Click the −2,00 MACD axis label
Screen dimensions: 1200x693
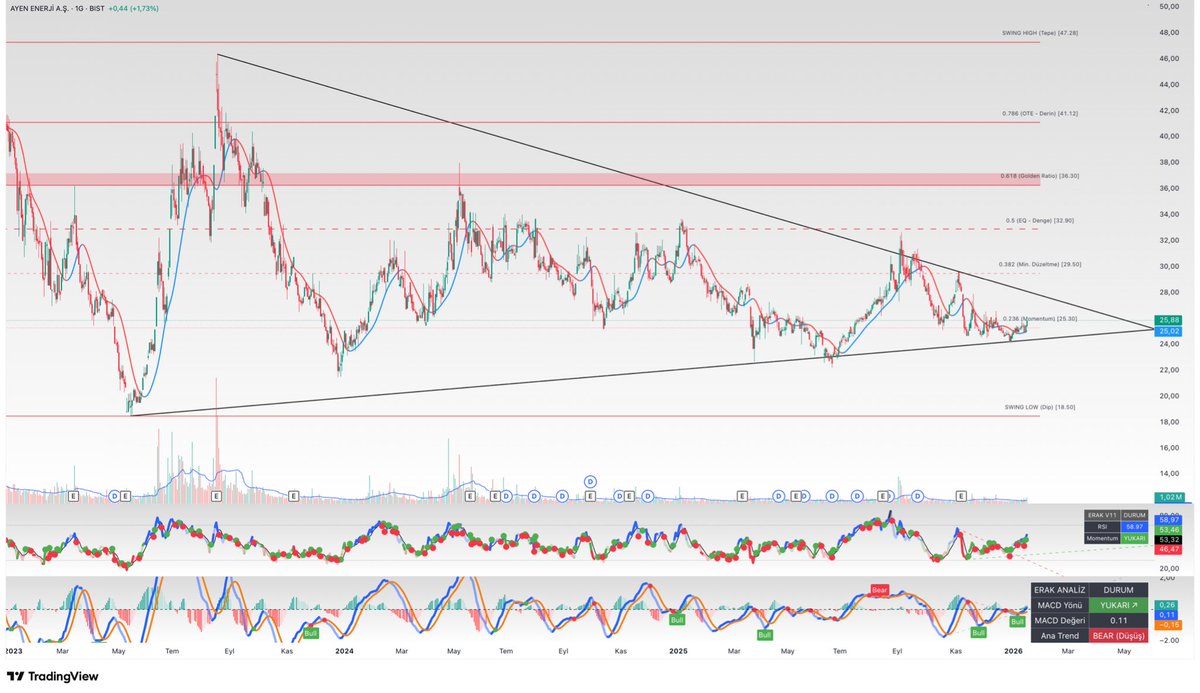(x=1169, y=640)
